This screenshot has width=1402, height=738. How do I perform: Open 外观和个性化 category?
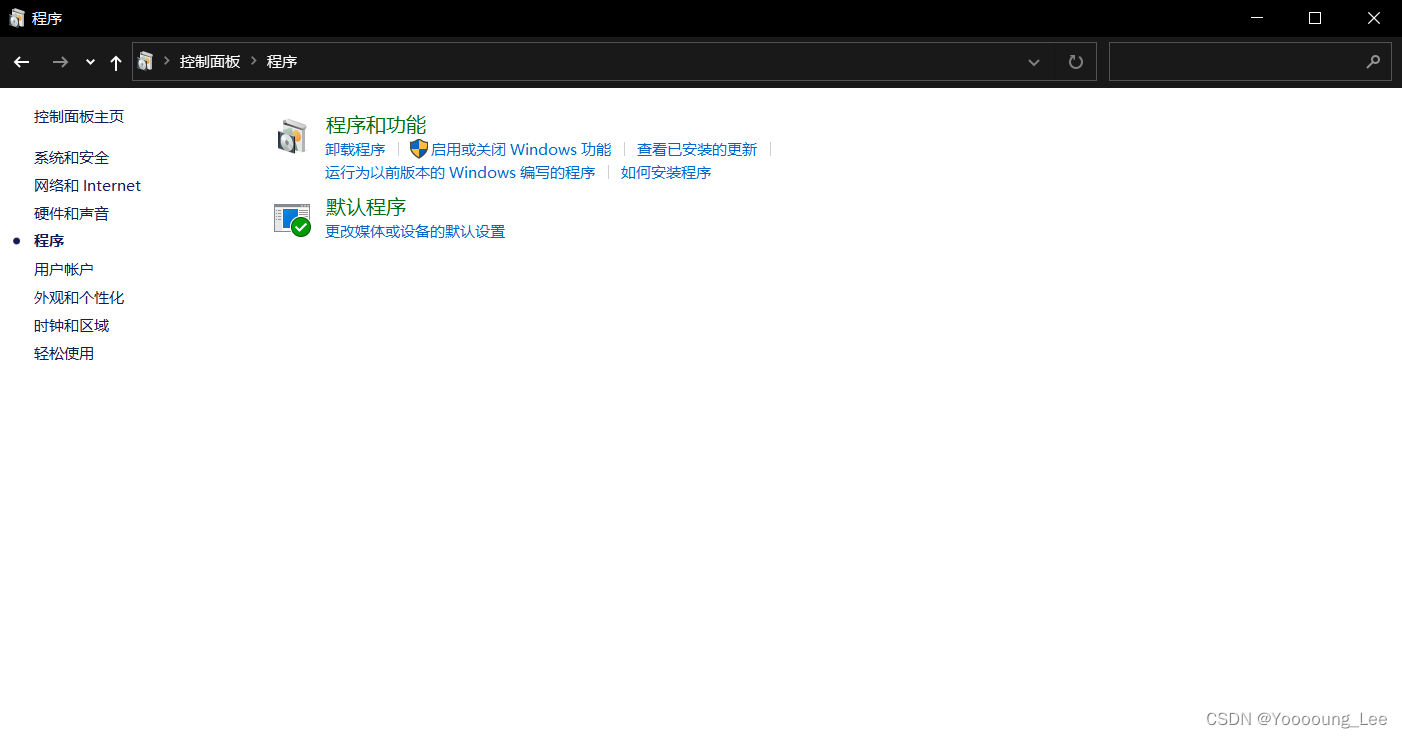tap(79, 297)
